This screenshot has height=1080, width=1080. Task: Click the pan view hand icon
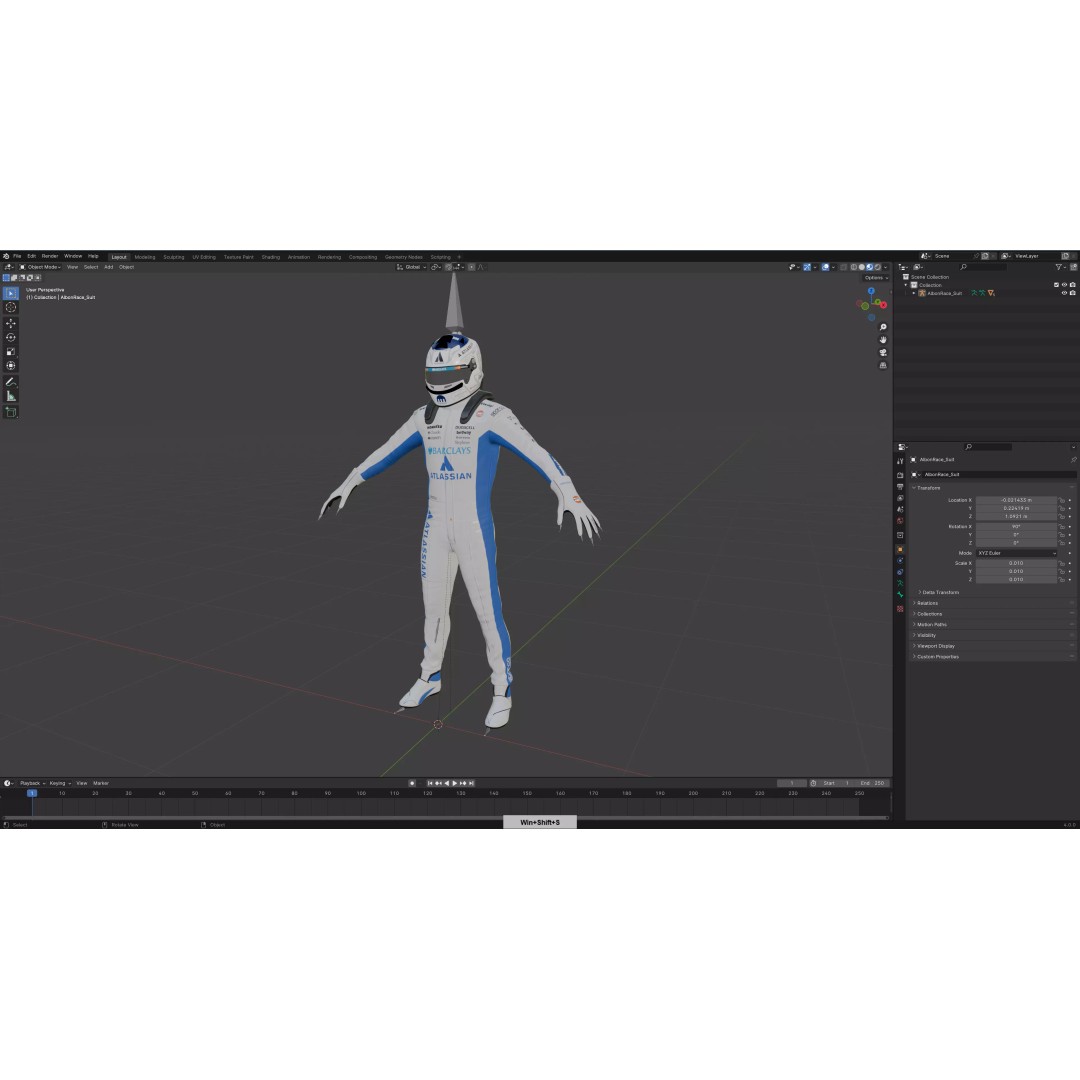point(883,340)
